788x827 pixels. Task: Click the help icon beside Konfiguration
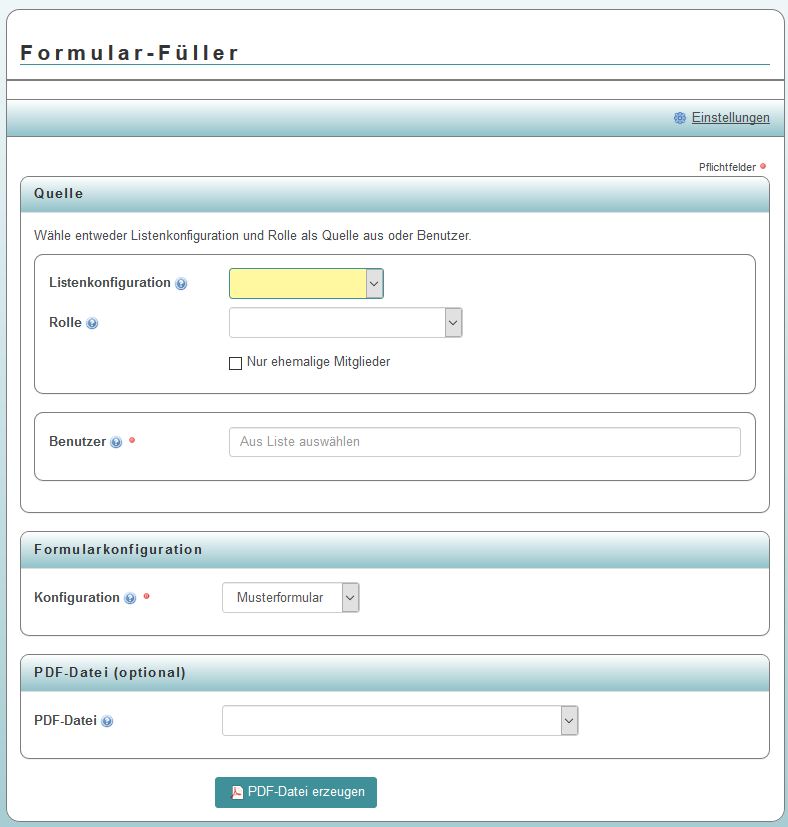point(130,598)
